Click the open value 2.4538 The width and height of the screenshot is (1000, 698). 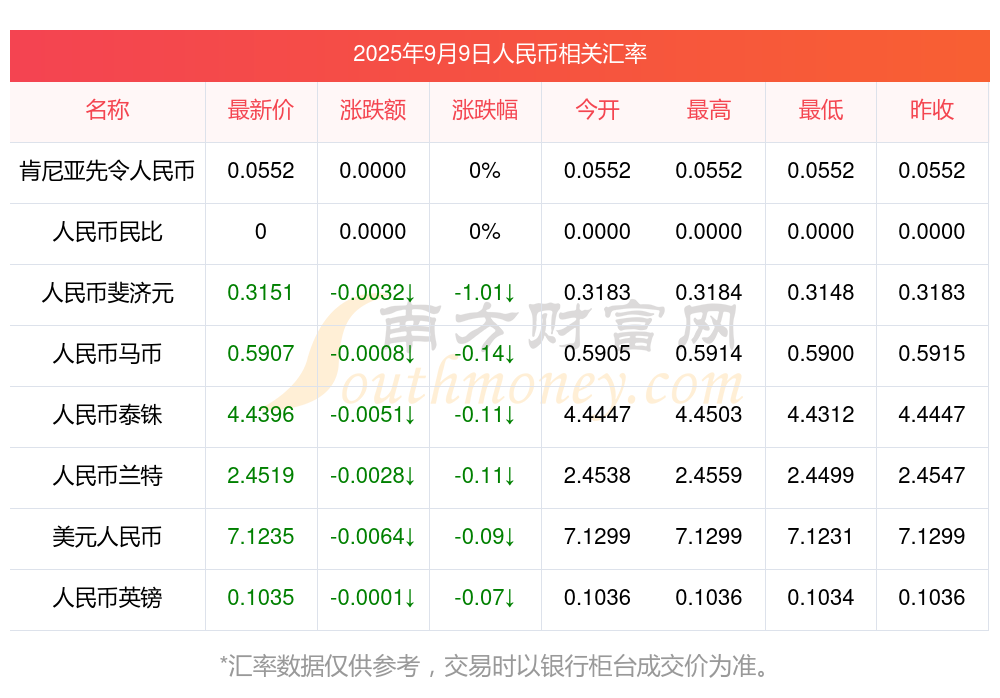[597, 475]
